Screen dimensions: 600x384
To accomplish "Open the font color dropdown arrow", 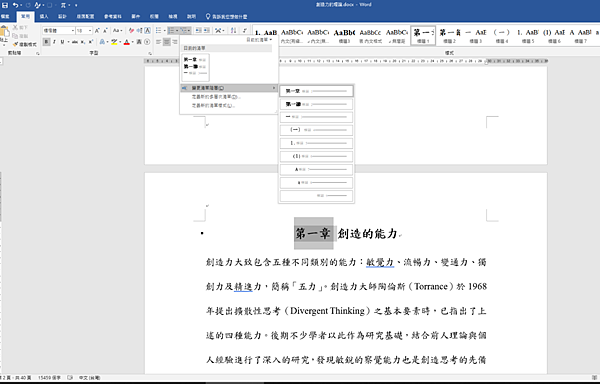I will click(132, 42).
